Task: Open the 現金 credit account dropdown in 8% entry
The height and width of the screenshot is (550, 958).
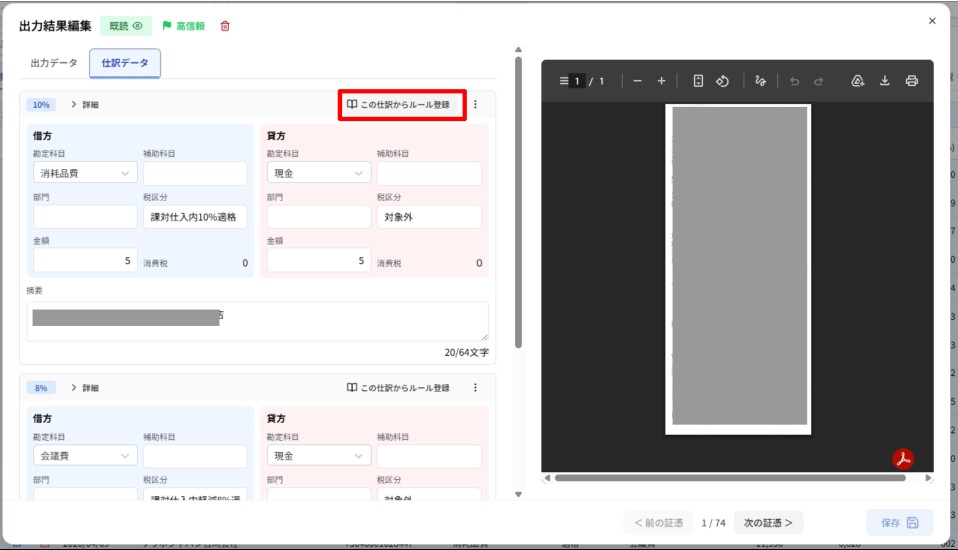Action: pos(319,456)
